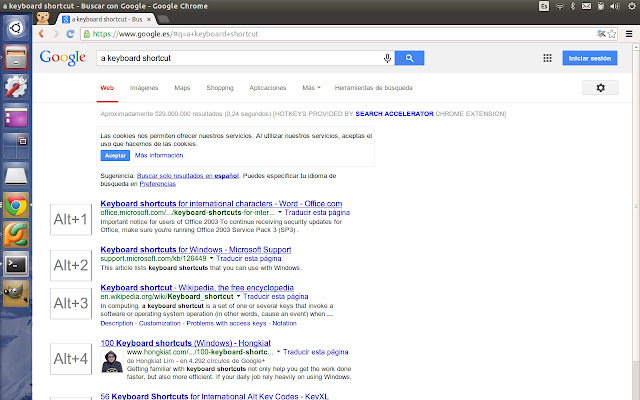Select the 'a keyboard shortcut' browser tab
Image resolution: width=640 pixels, height=400 pixels.
[106, 19]
